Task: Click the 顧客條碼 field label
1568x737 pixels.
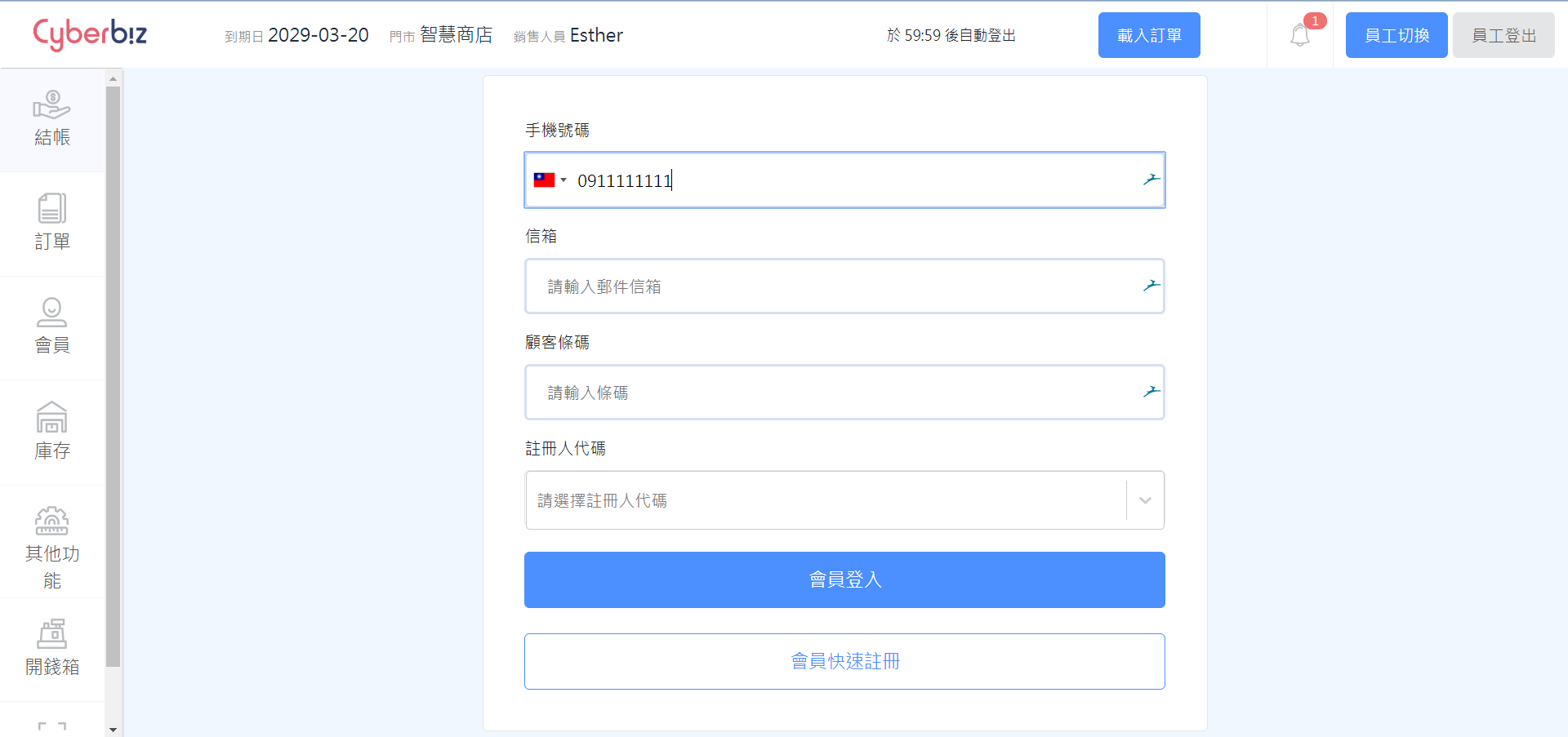Action: point(557,342)
